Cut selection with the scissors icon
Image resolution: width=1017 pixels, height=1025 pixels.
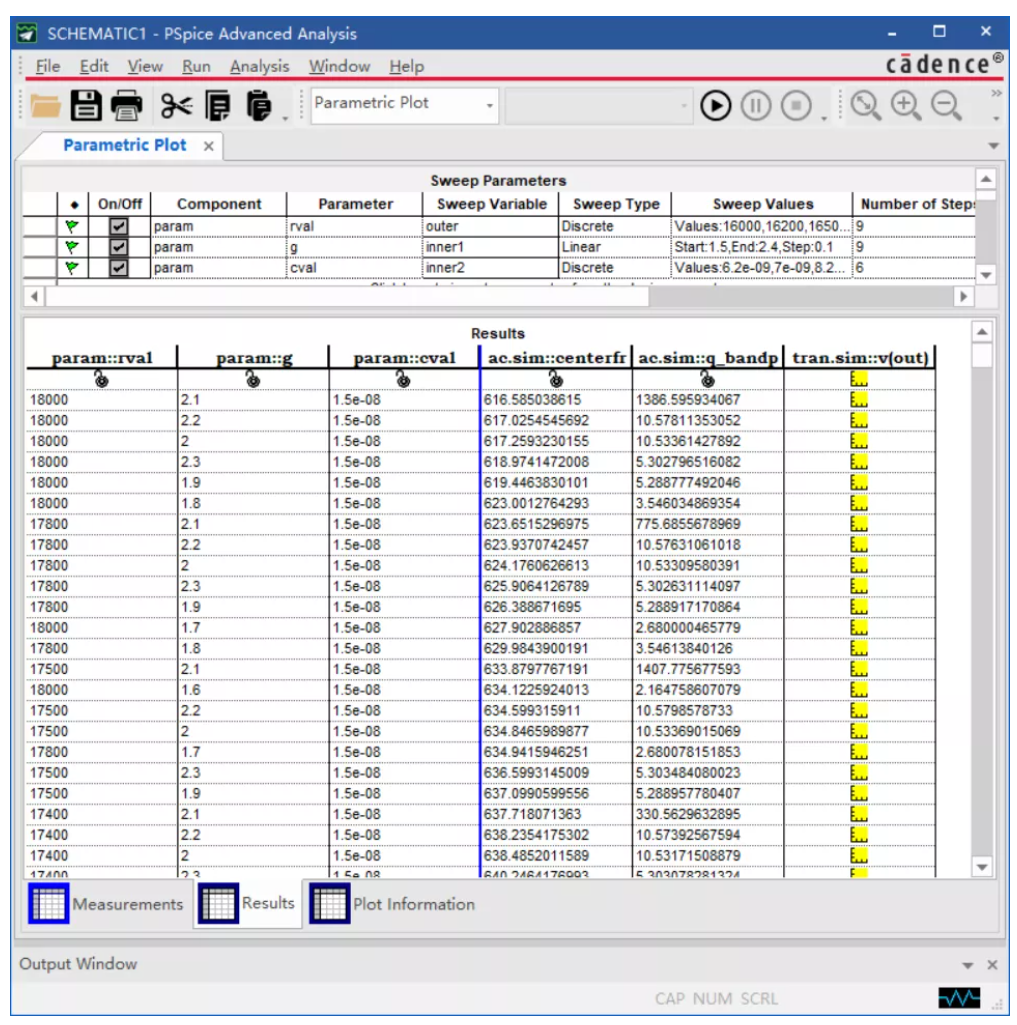click(176, 106)
